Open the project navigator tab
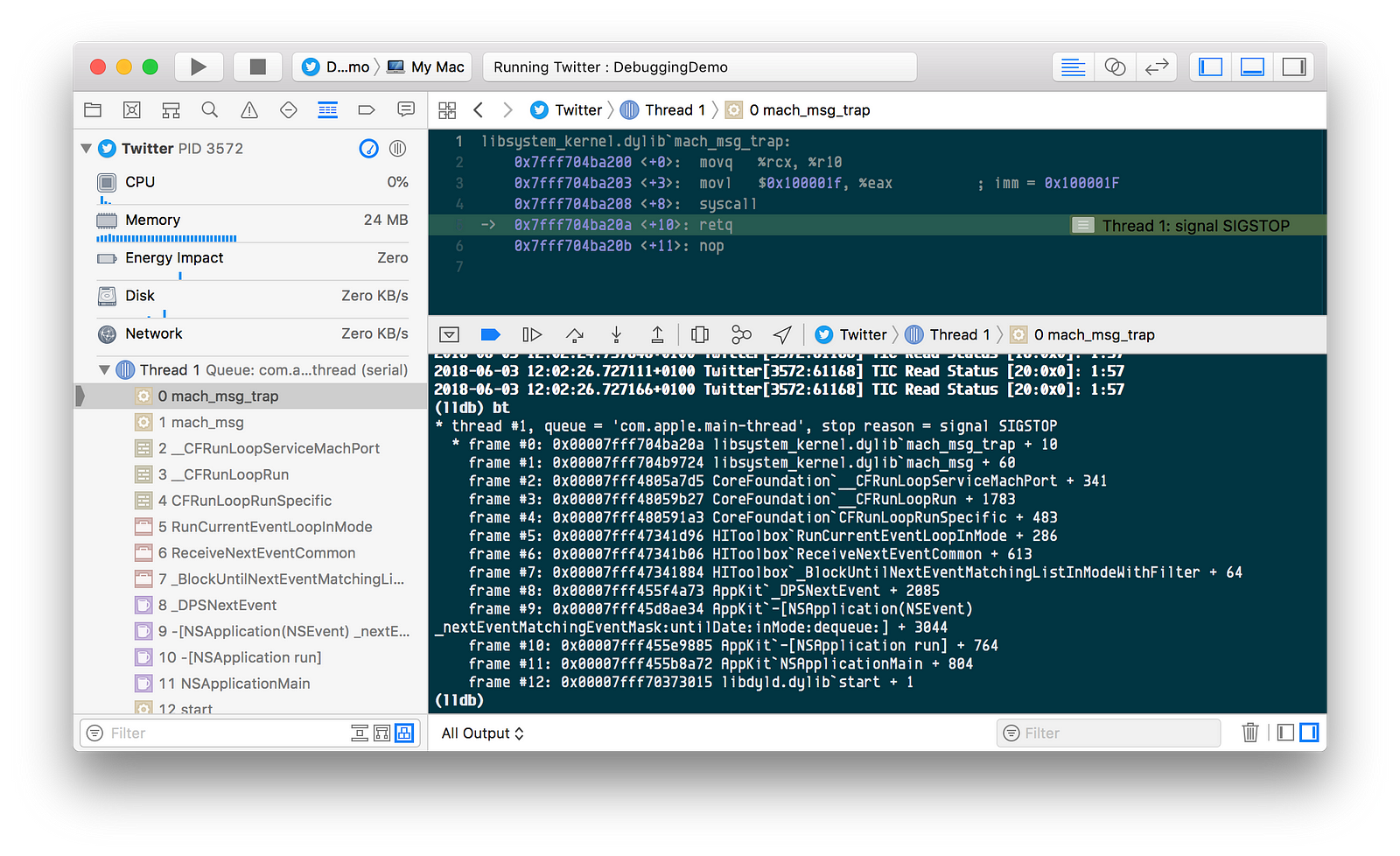This screenshot has height=856, width=1400. [x=93, y=109]
